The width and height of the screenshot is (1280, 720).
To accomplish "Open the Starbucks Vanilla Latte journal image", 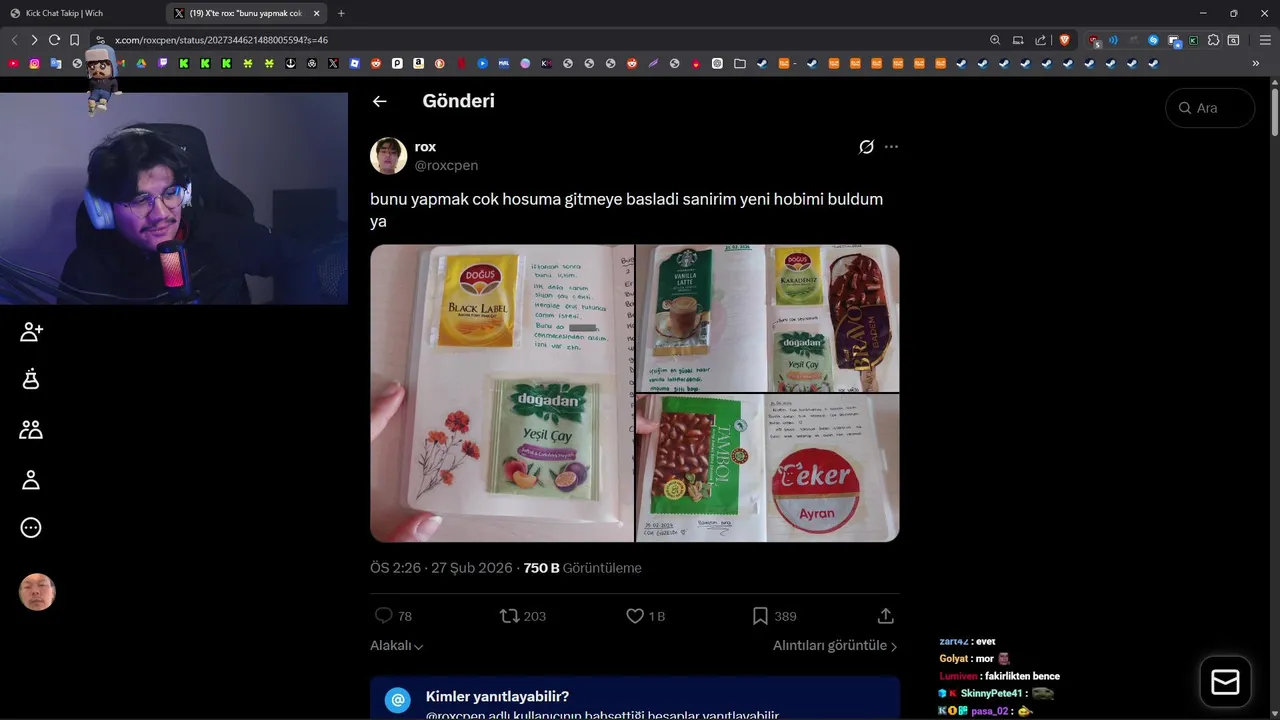I will 768,318.
